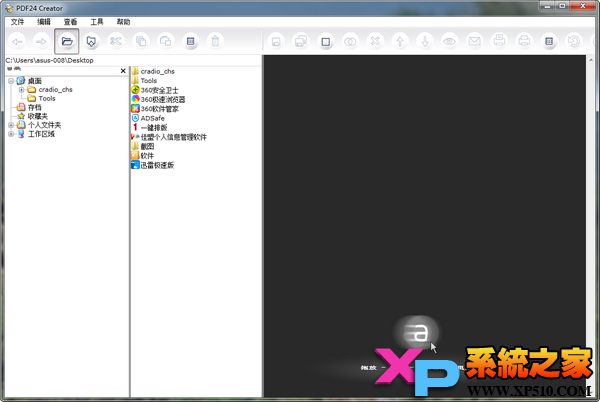Select 截图 folder in file list
Image resolution: width=600 pixels, height=402 pixels.
coord(143,146)
